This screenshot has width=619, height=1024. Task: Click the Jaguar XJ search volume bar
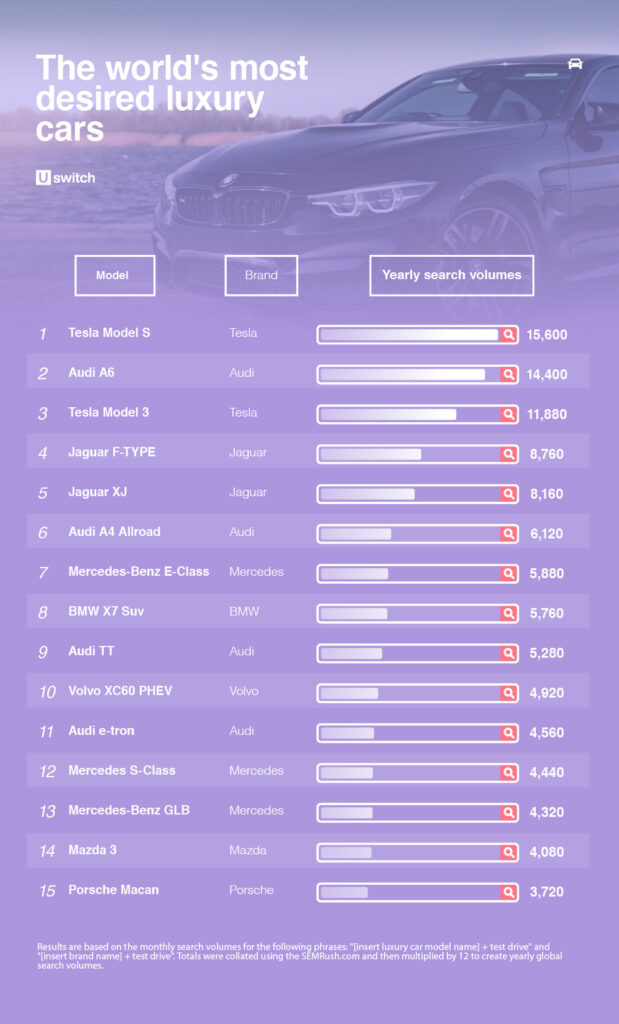410,494
